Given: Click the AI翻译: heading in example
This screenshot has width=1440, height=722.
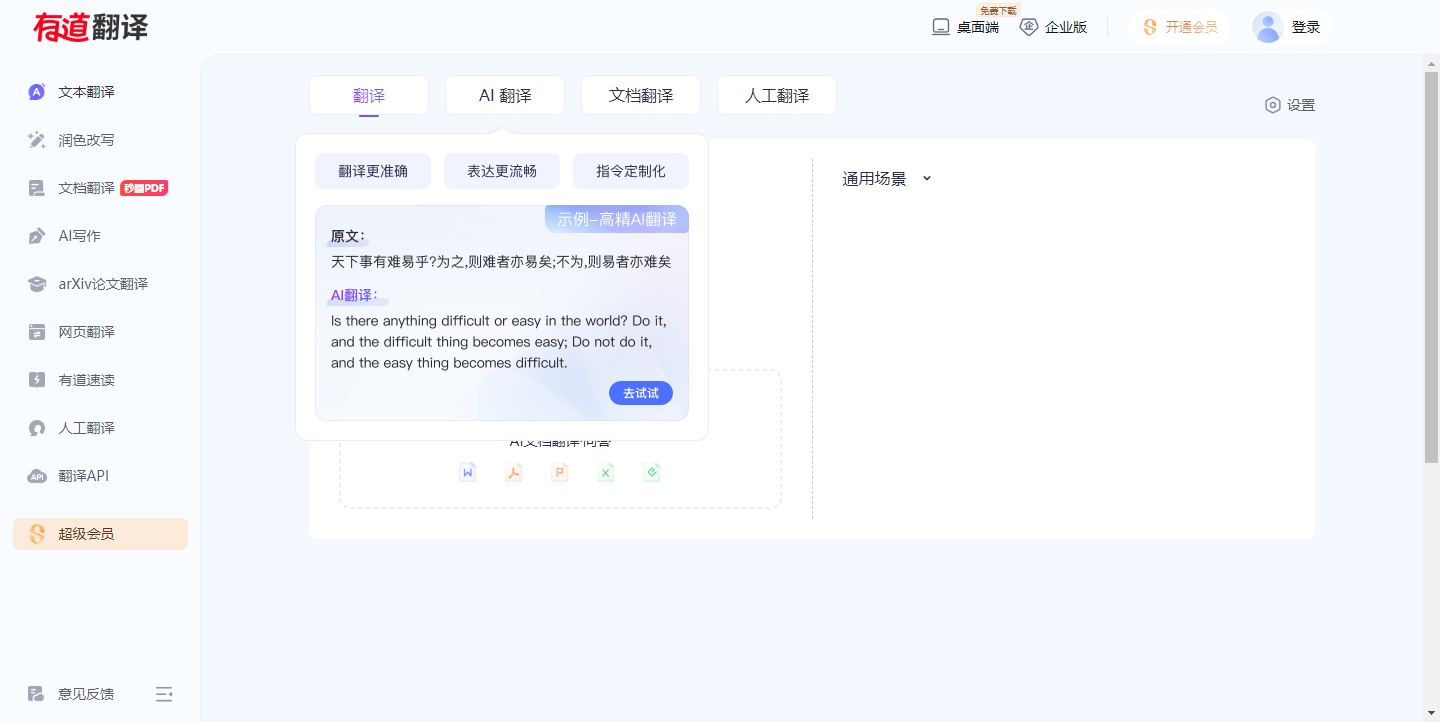Looking at the screenshot, I should [354, 295].
